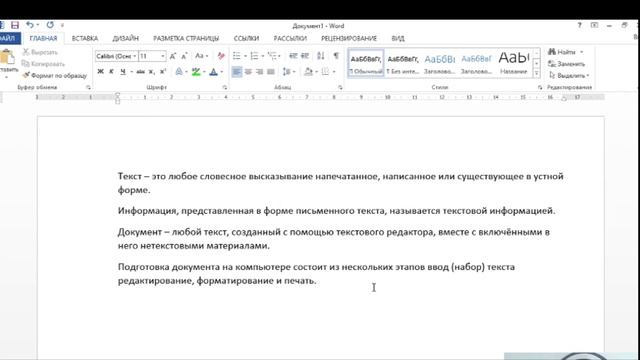The height and width of the screenshot is (360, 640).
Task: Click Вырезать (Cut)
Action: click(x=40, y=52)
